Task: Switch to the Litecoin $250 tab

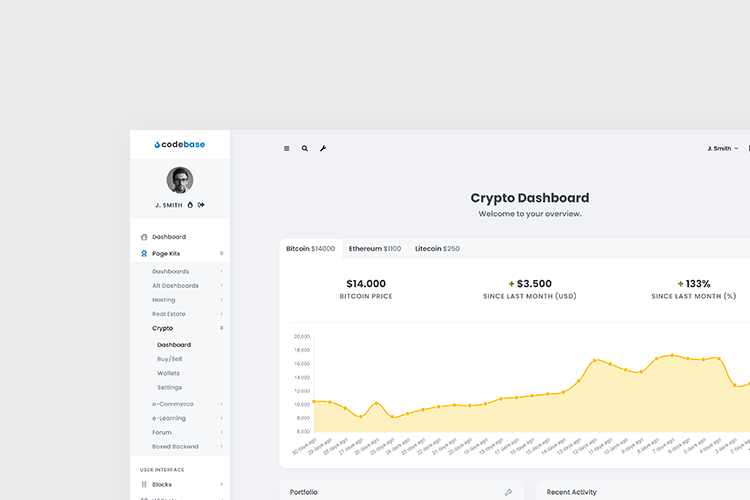Action: 437,248
